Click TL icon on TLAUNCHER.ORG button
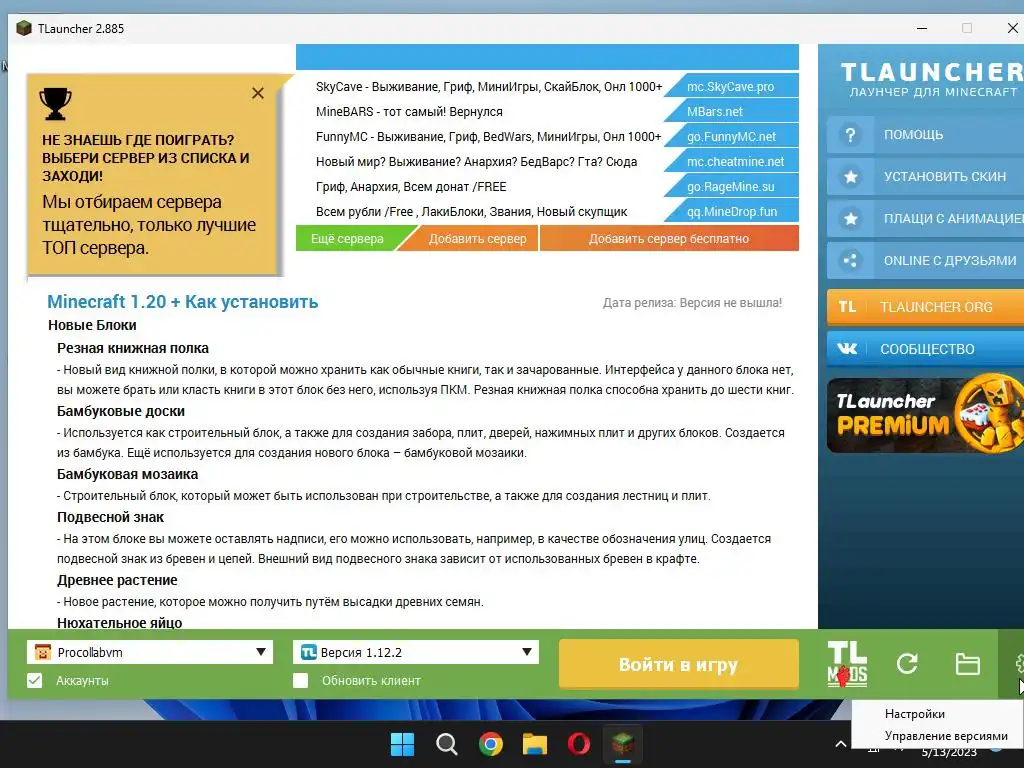1024x768 pixels. (847, 307)
